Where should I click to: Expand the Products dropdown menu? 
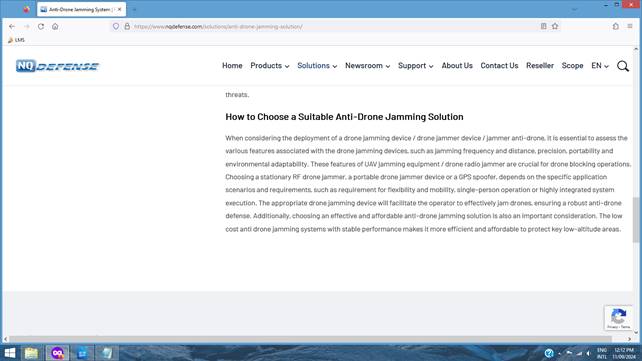(270, 65)
